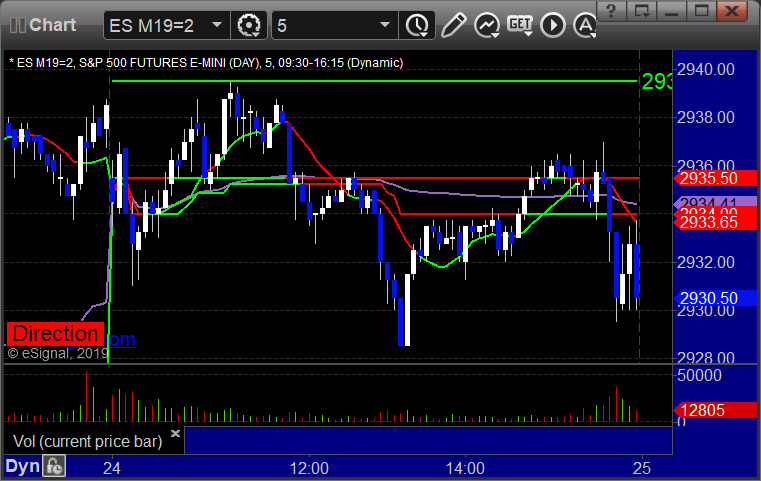This screenshot has height=481, width=761.
Task: Minimize the Chart window
Action: [671, 11]
